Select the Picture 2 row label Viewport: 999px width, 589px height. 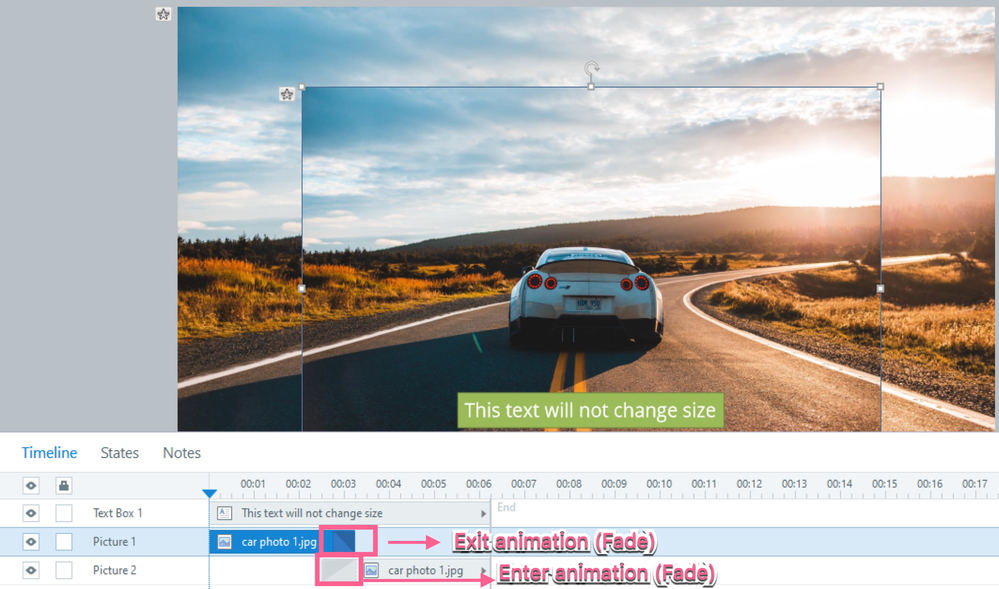tap(114, 571)
